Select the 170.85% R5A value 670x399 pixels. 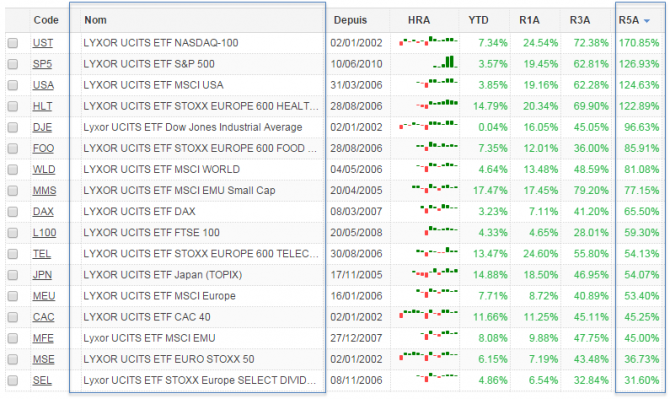point(639,43)
